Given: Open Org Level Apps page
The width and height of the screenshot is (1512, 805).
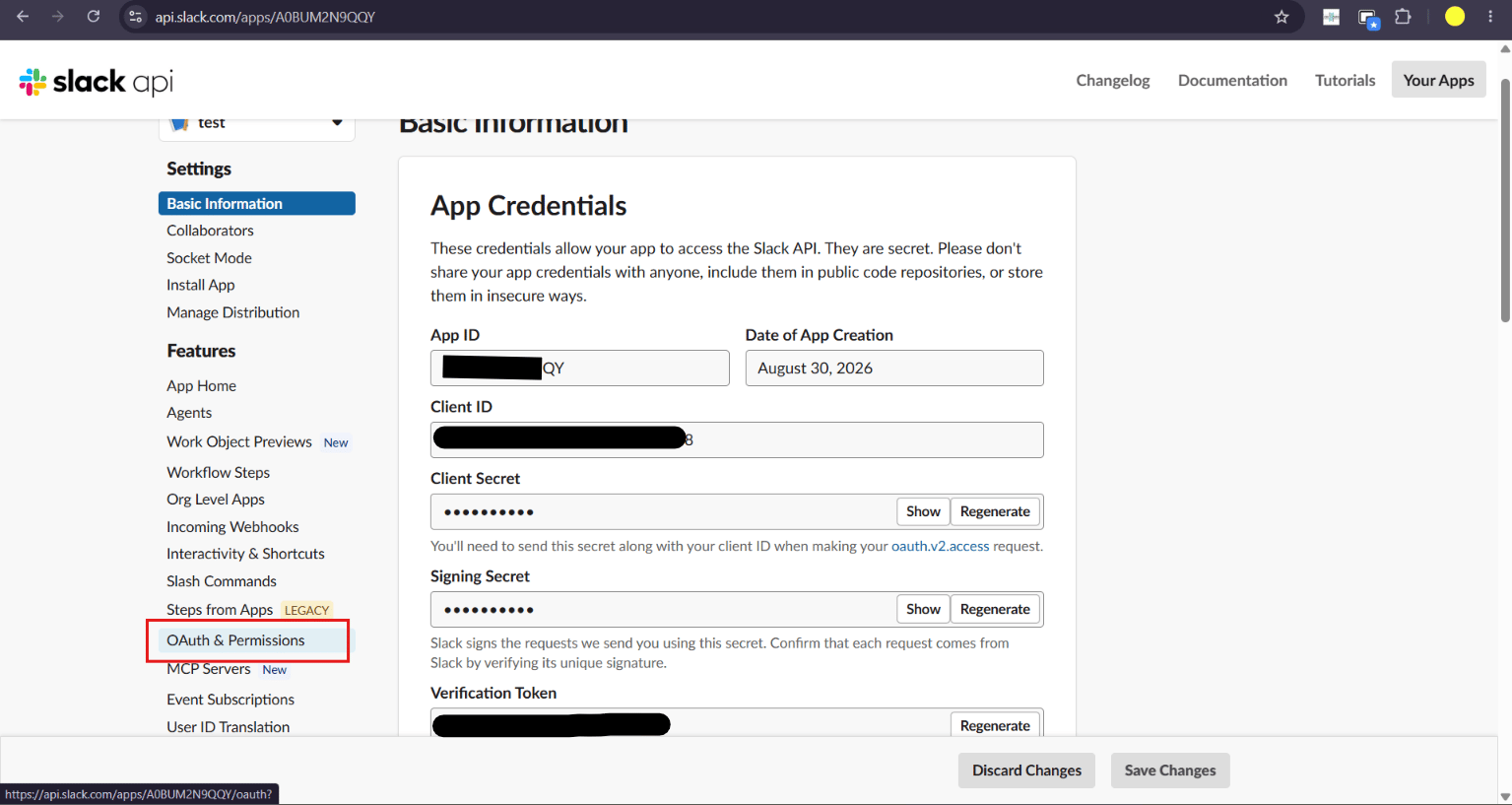Looking at the screenshot, I should coord(216,500).
